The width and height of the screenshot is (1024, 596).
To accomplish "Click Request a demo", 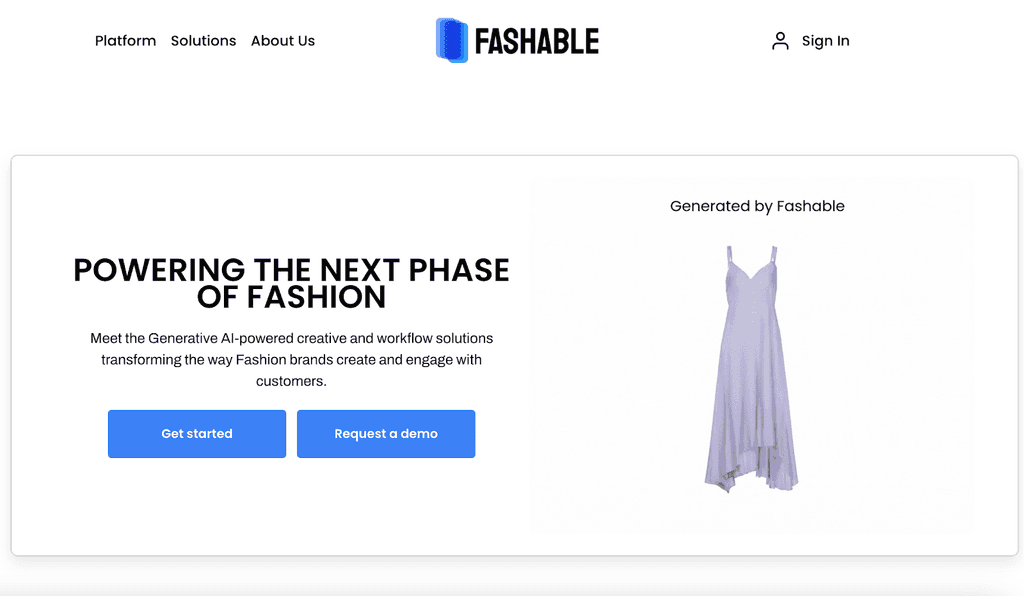I will point(385,433).
